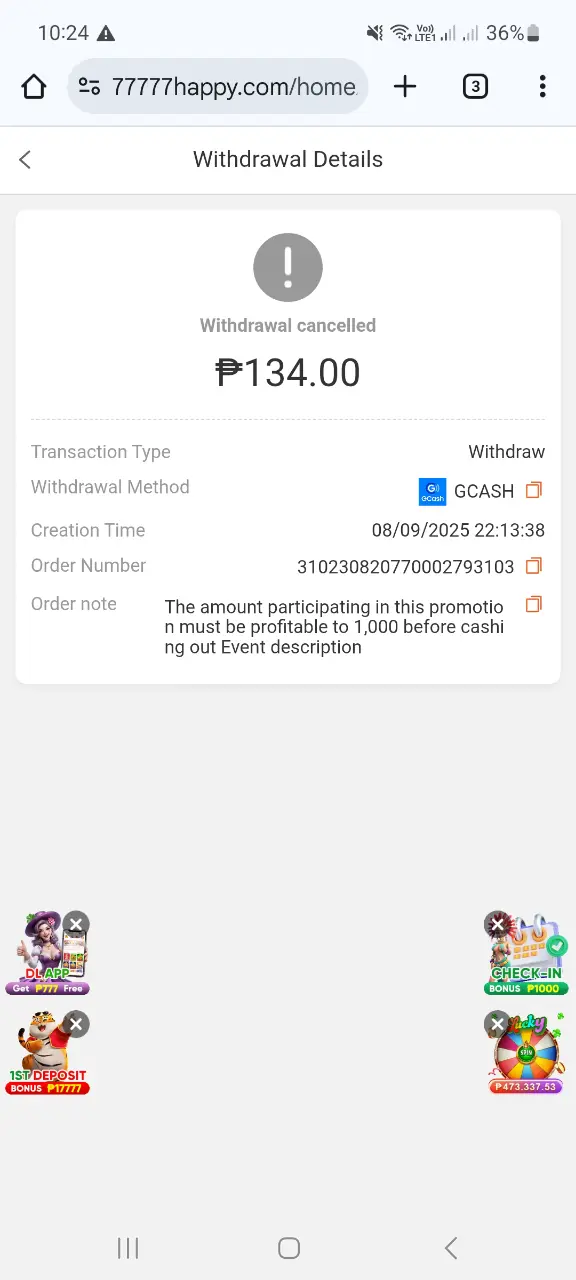Close the 1st Deposit bonus banner
The width and height of the screenshot is (576, 1280).
point(76,1023)
